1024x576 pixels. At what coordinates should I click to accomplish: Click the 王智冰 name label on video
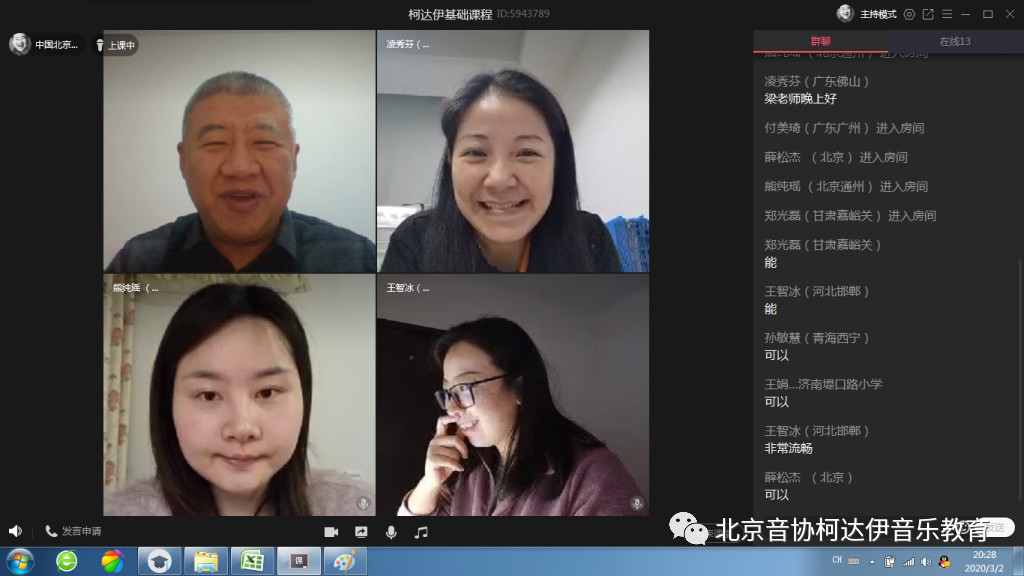[x=408, y=288]
